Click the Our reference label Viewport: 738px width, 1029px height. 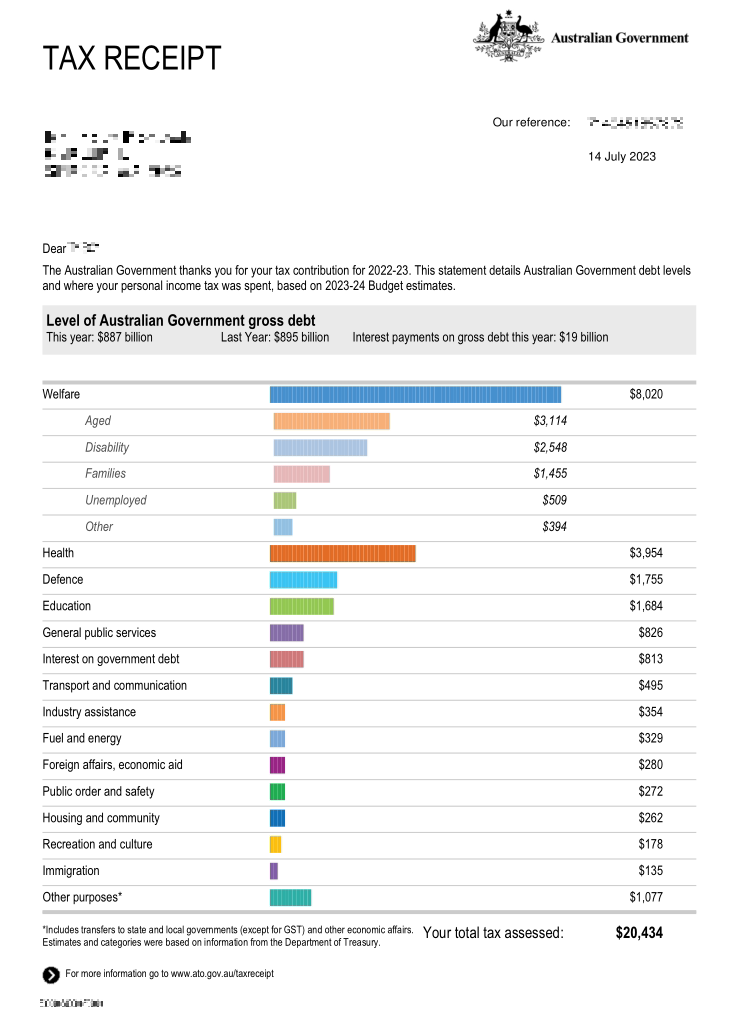tap(531, 123)
